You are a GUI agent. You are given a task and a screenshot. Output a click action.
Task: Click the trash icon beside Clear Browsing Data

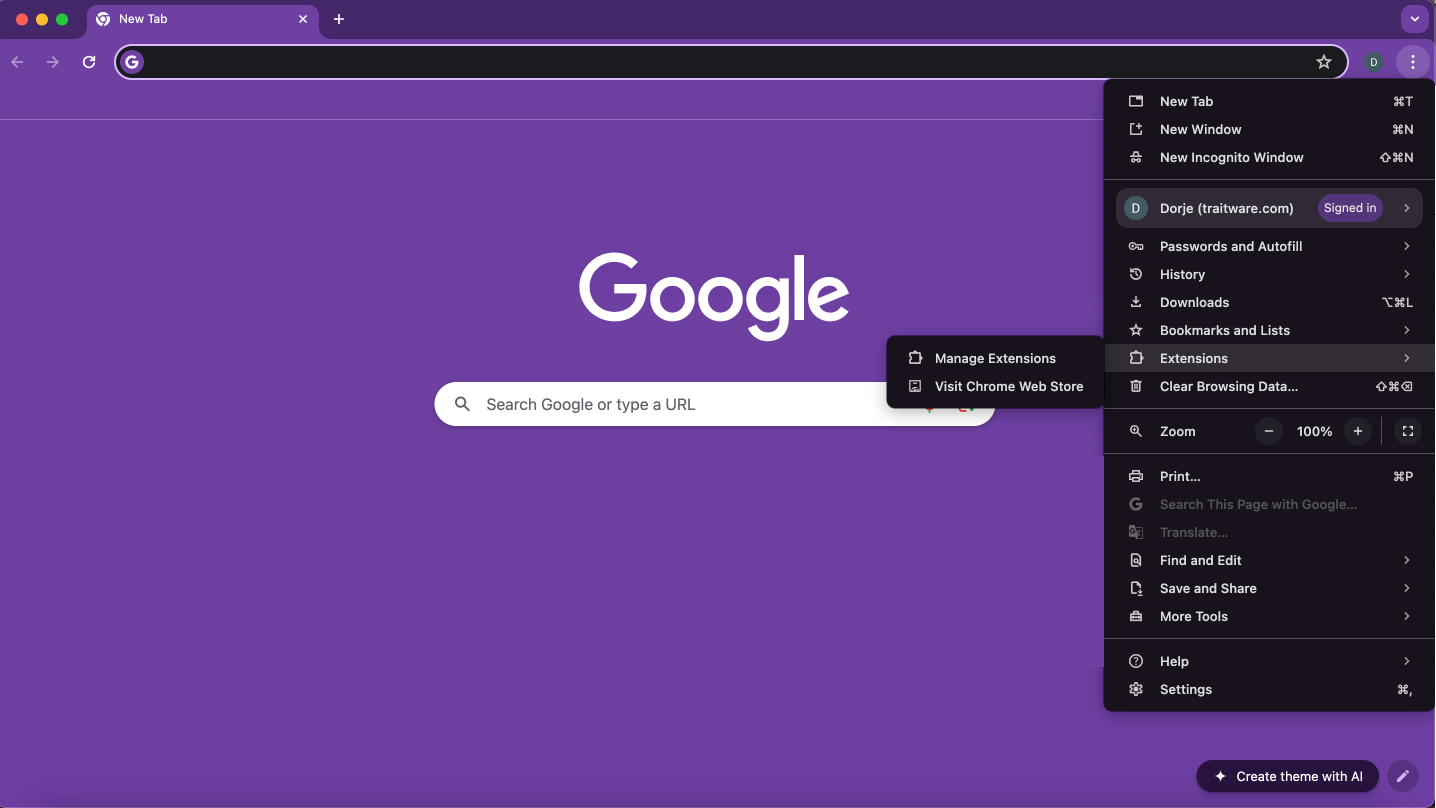coord(1136,386)
